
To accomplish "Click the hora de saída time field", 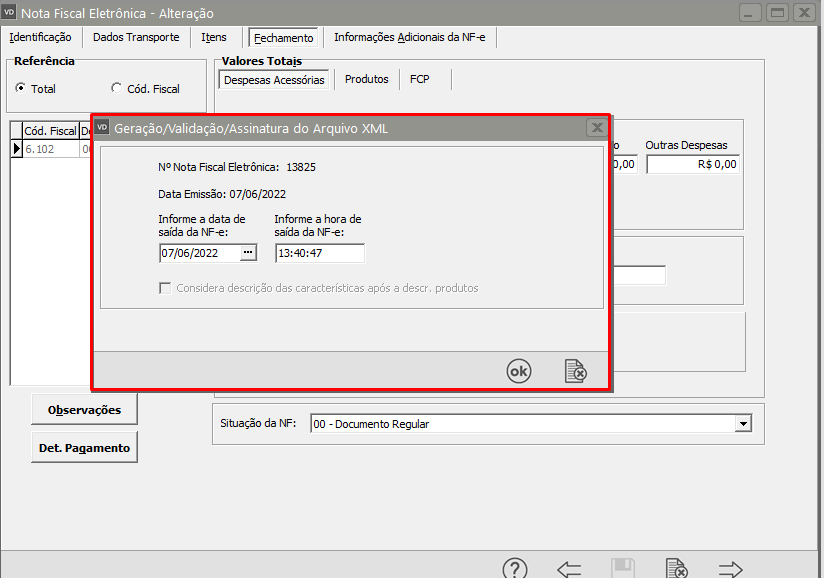I will 319,254.
